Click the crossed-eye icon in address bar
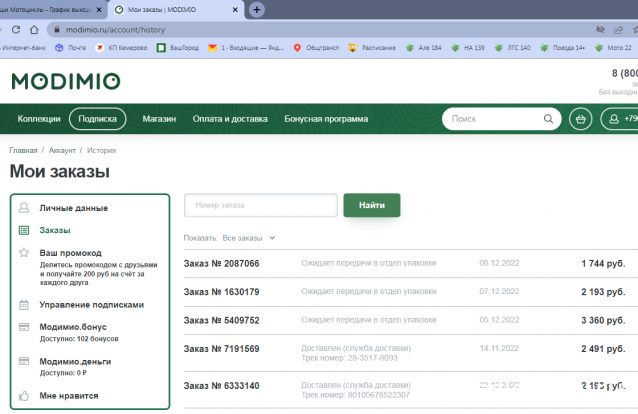Screen dimensions: 638x414 (600, 30)
